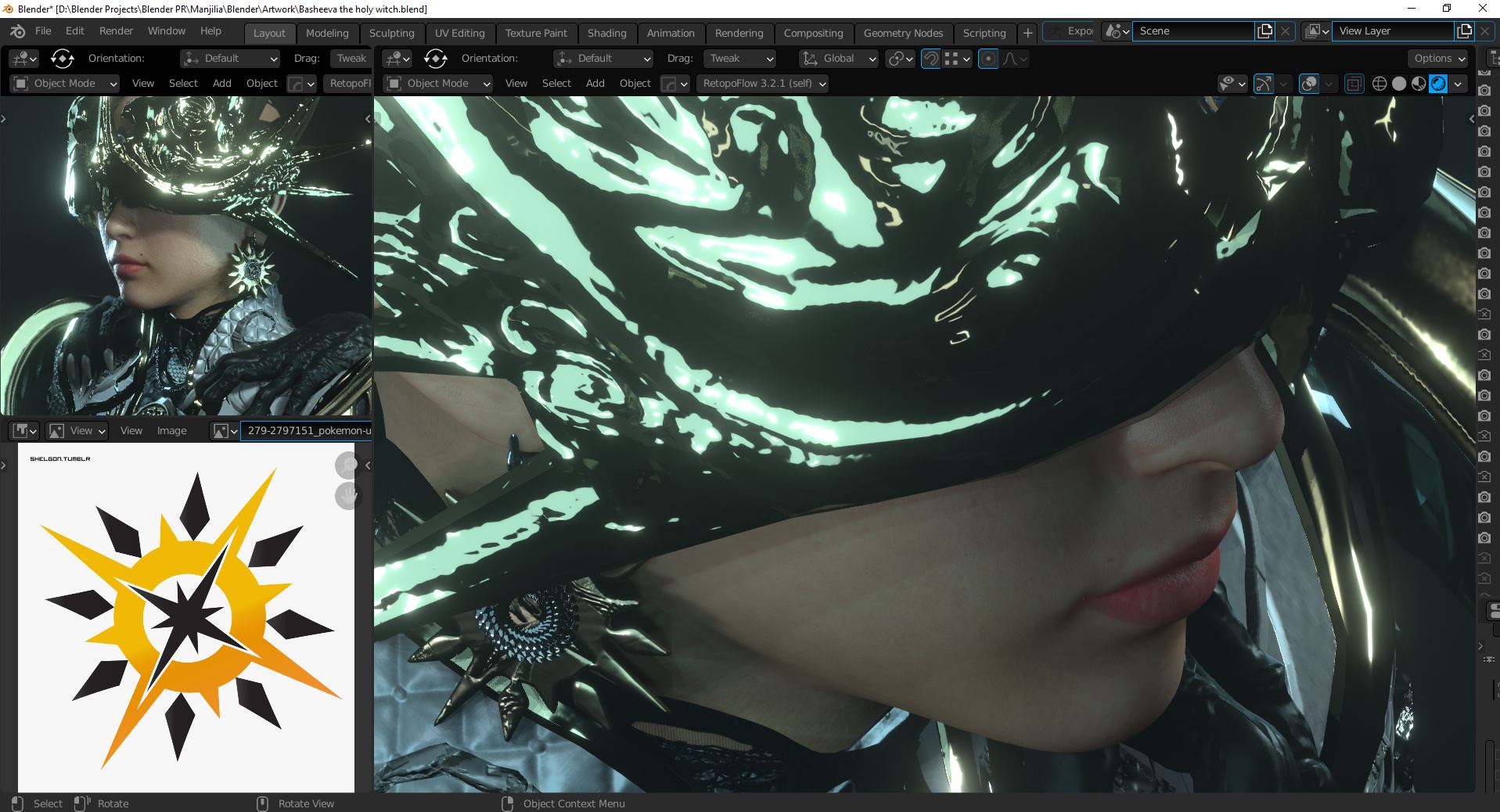Open the Render menu
The height and width of the screenshot is (812, 1500).
tap(116, 31)
